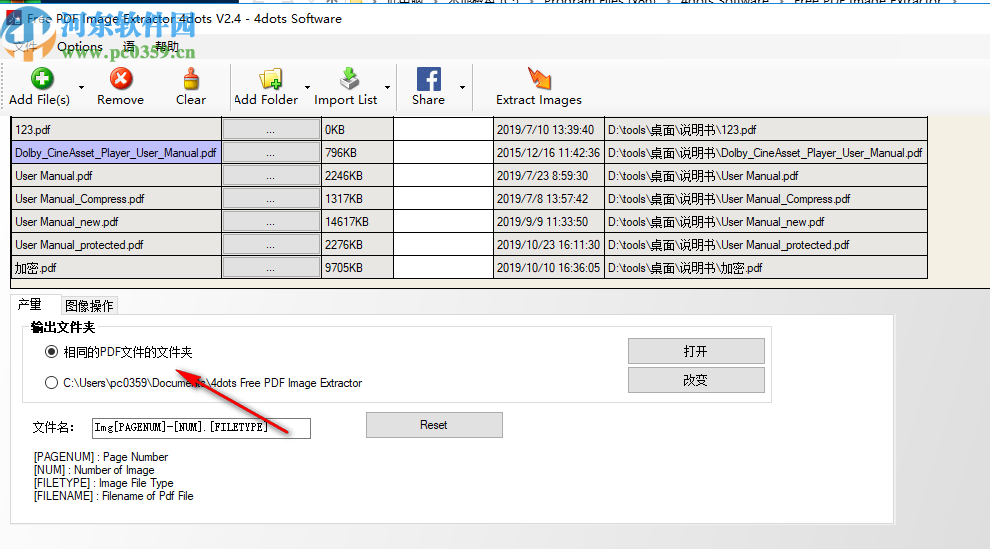Click the 9705KB size cell
Viewport: 990px width, 549px height.
pos(357,268)
